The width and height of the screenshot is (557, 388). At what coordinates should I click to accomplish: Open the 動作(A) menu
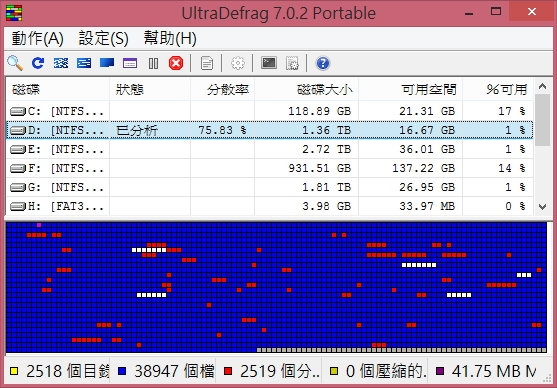pyautogui.click(x=37, y=38)
